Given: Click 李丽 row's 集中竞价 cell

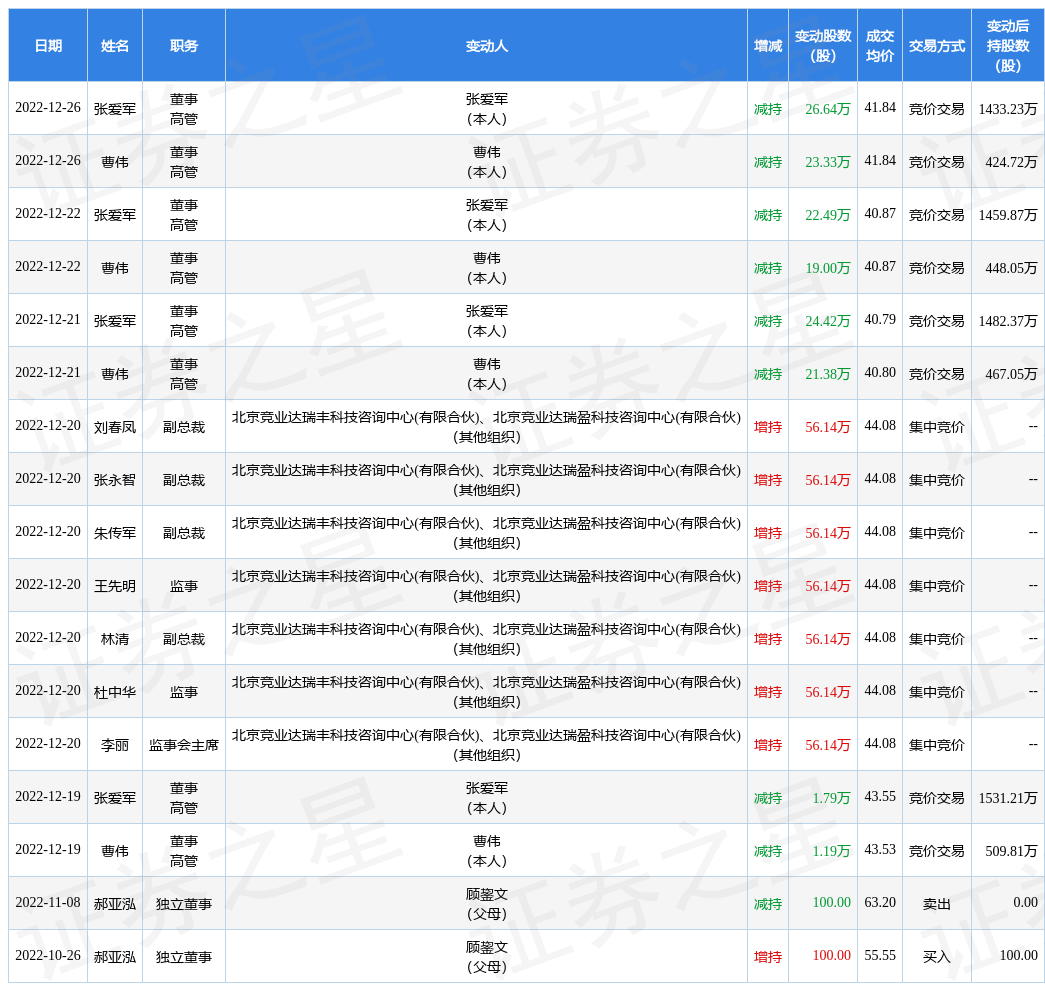Looking at the screenshot, I should pyautogui.click(x=936, y=745).
